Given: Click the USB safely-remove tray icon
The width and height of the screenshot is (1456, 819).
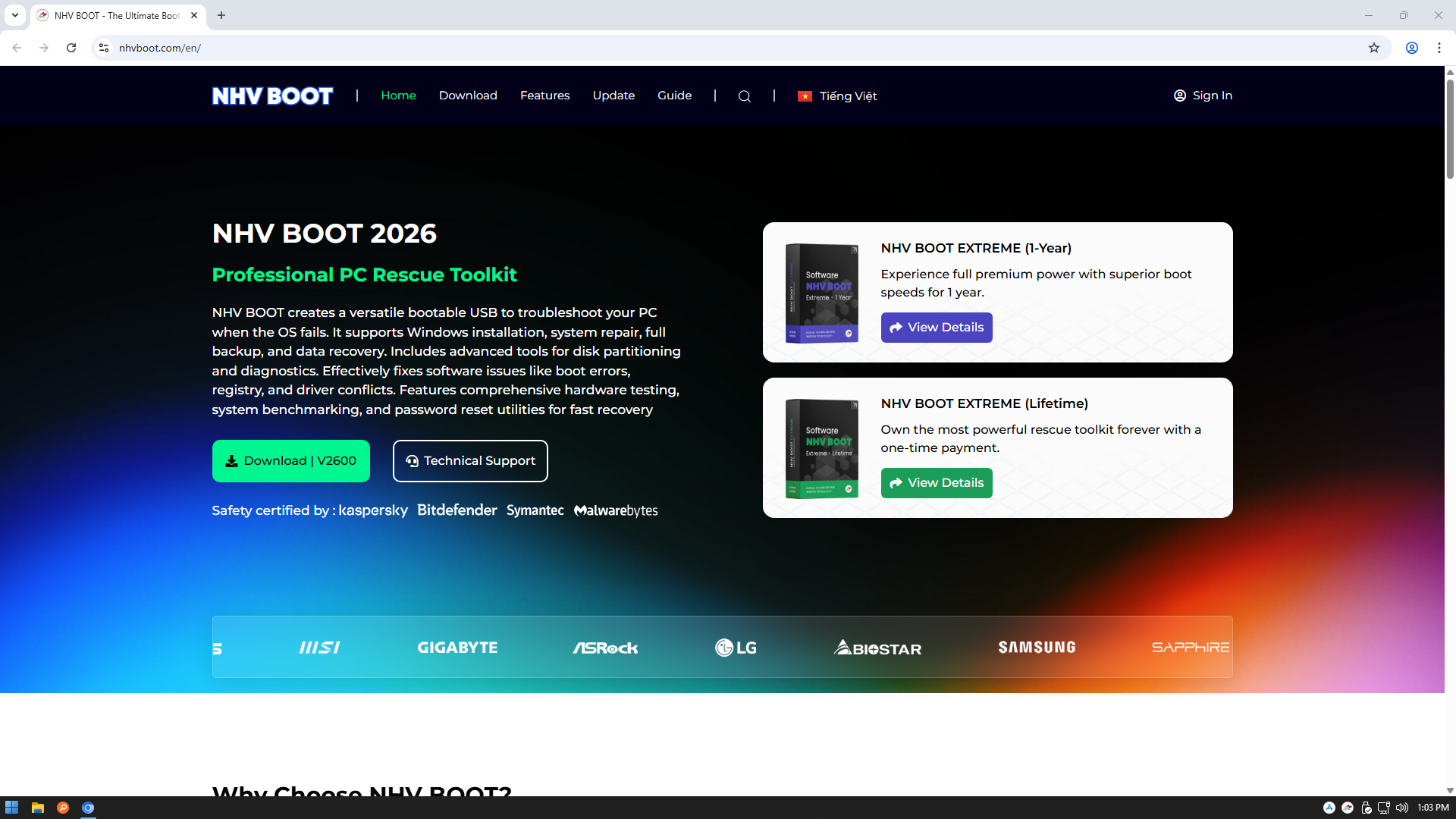Looking at the screenshot, I should [x=1366, y=808].
